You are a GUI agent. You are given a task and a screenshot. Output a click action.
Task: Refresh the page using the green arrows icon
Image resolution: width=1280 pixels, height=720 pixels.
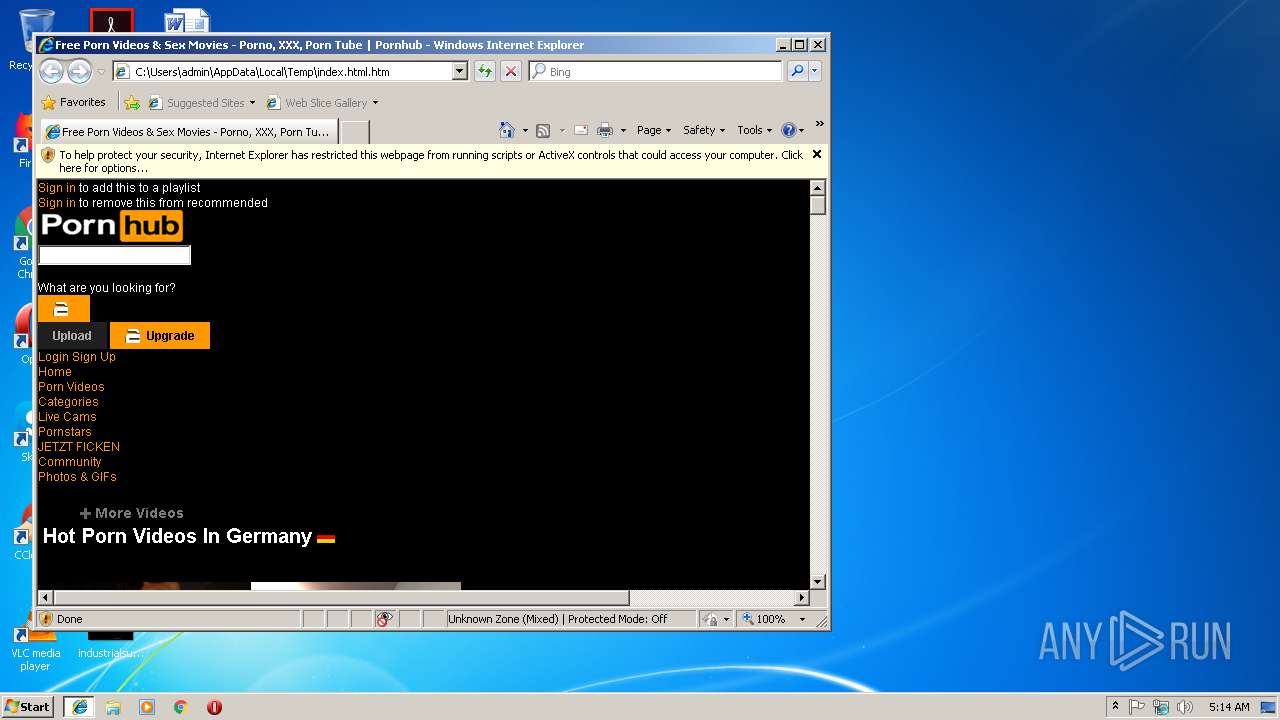pyautogui.click(x=485, y=71)
